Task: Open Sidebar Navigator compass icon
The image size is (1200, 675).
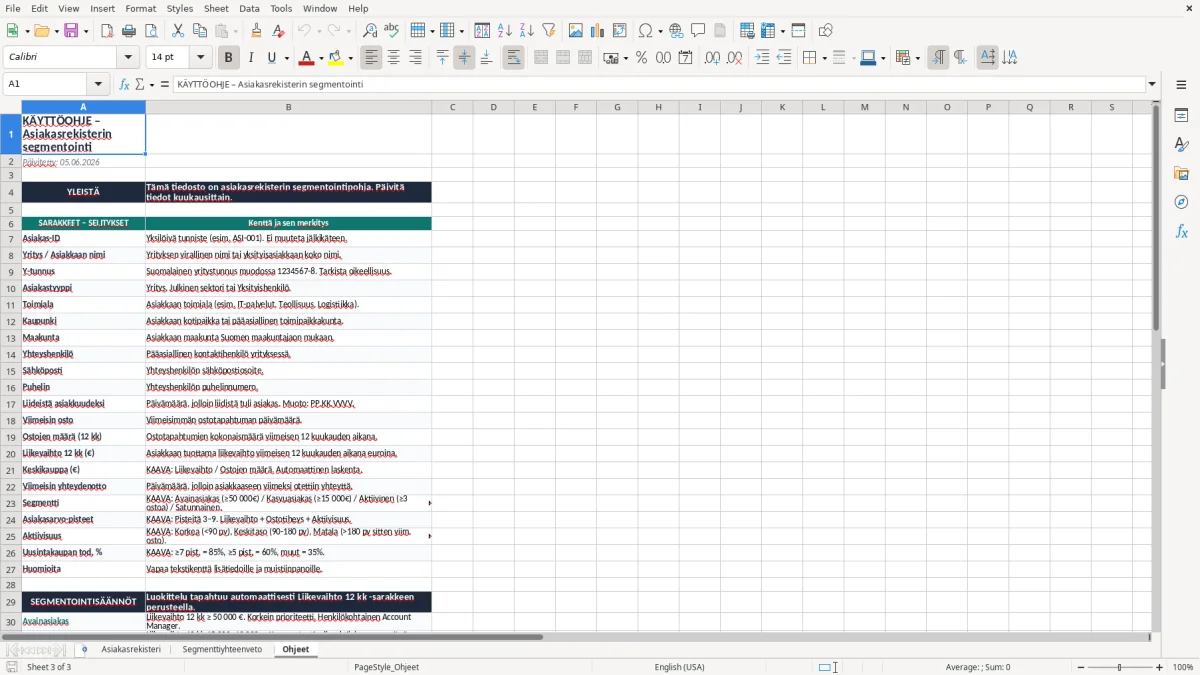Action: point(1181,202)
